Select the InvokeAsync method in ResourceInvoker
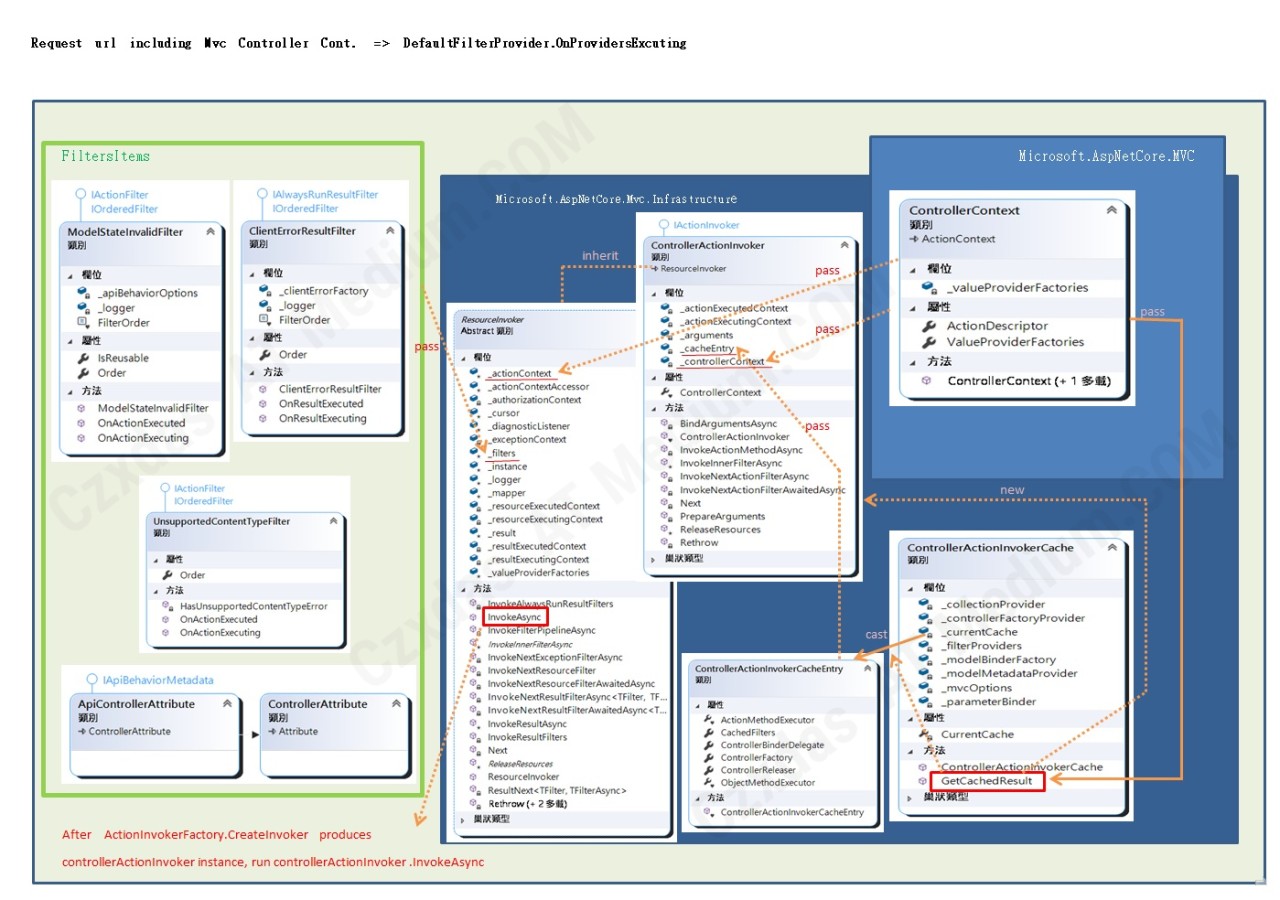Screen dimensions: 1280x900 pos(514,618)
